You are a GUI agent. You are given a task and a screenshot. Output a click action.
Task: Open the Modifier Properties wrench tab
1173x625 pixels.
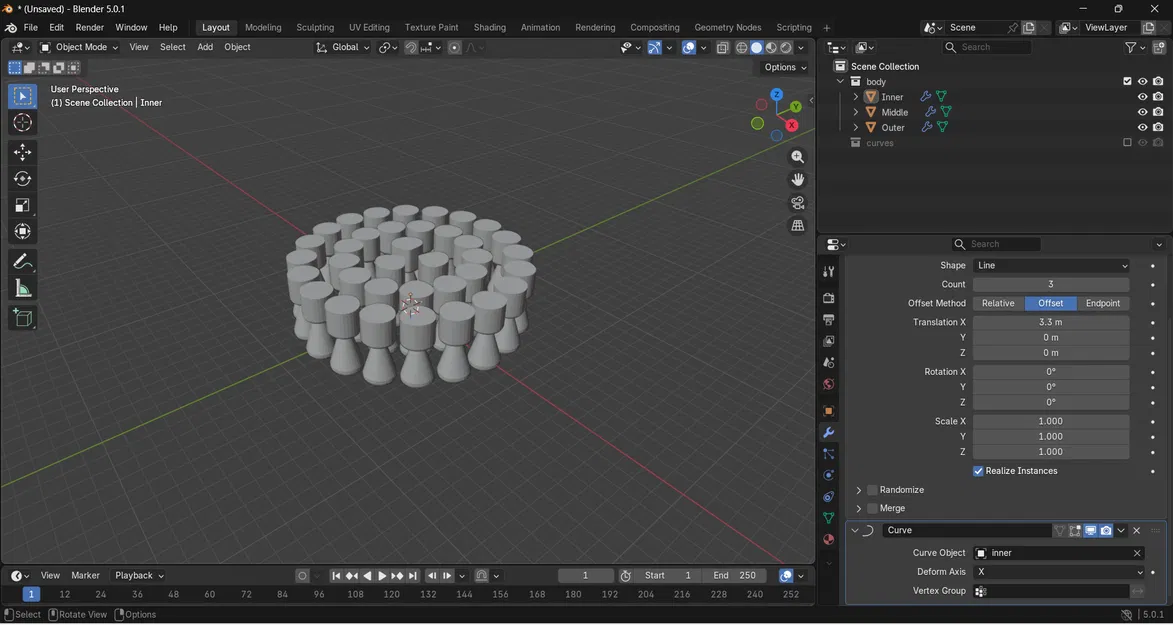pos(827,432)
